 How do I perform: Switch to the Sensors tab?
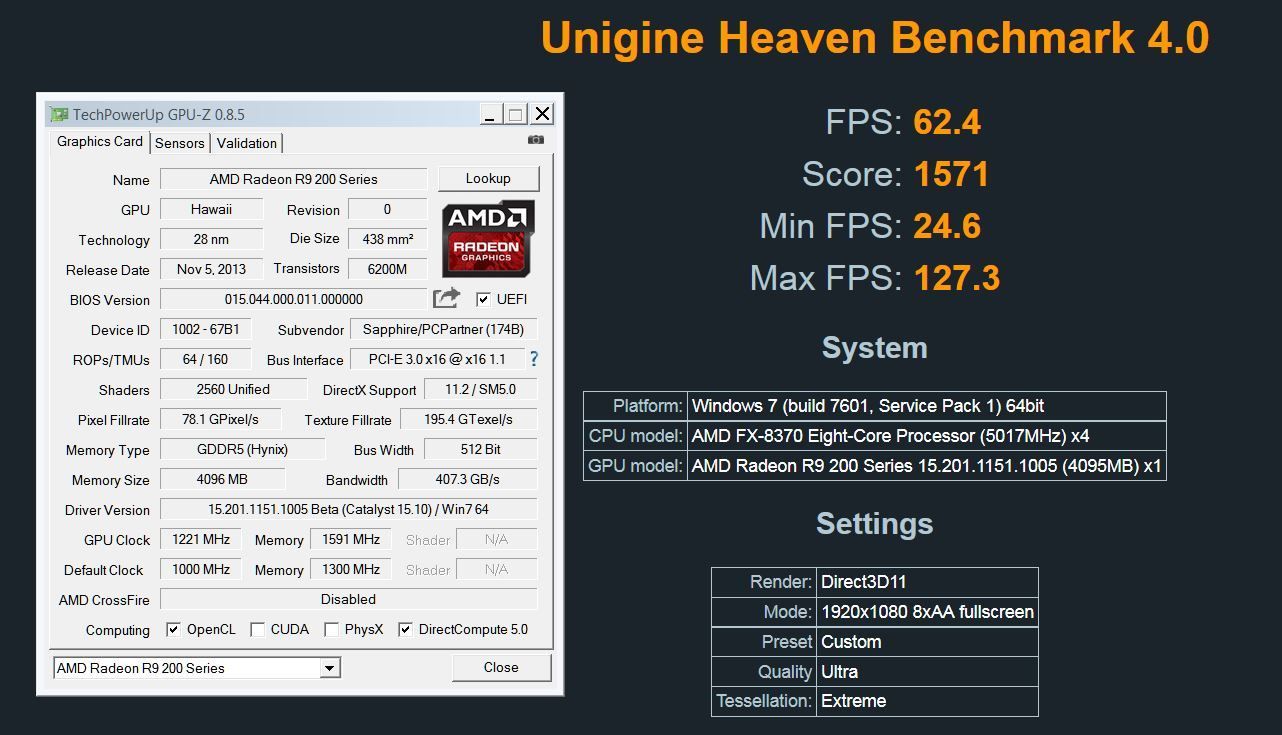pos(180,143)
